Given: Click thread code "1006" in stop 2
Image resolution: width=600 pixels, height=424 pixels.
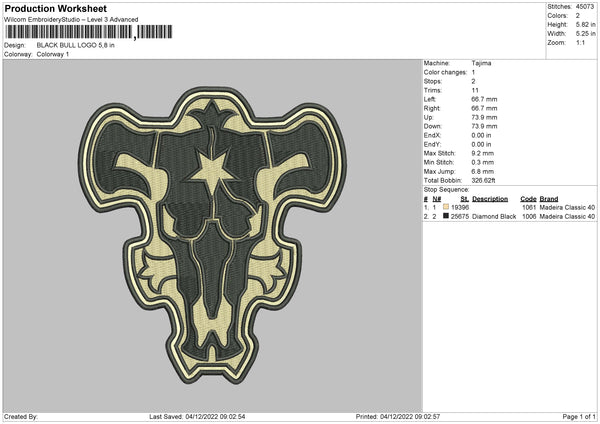Looking at the screenshot, I should (529, 217).
